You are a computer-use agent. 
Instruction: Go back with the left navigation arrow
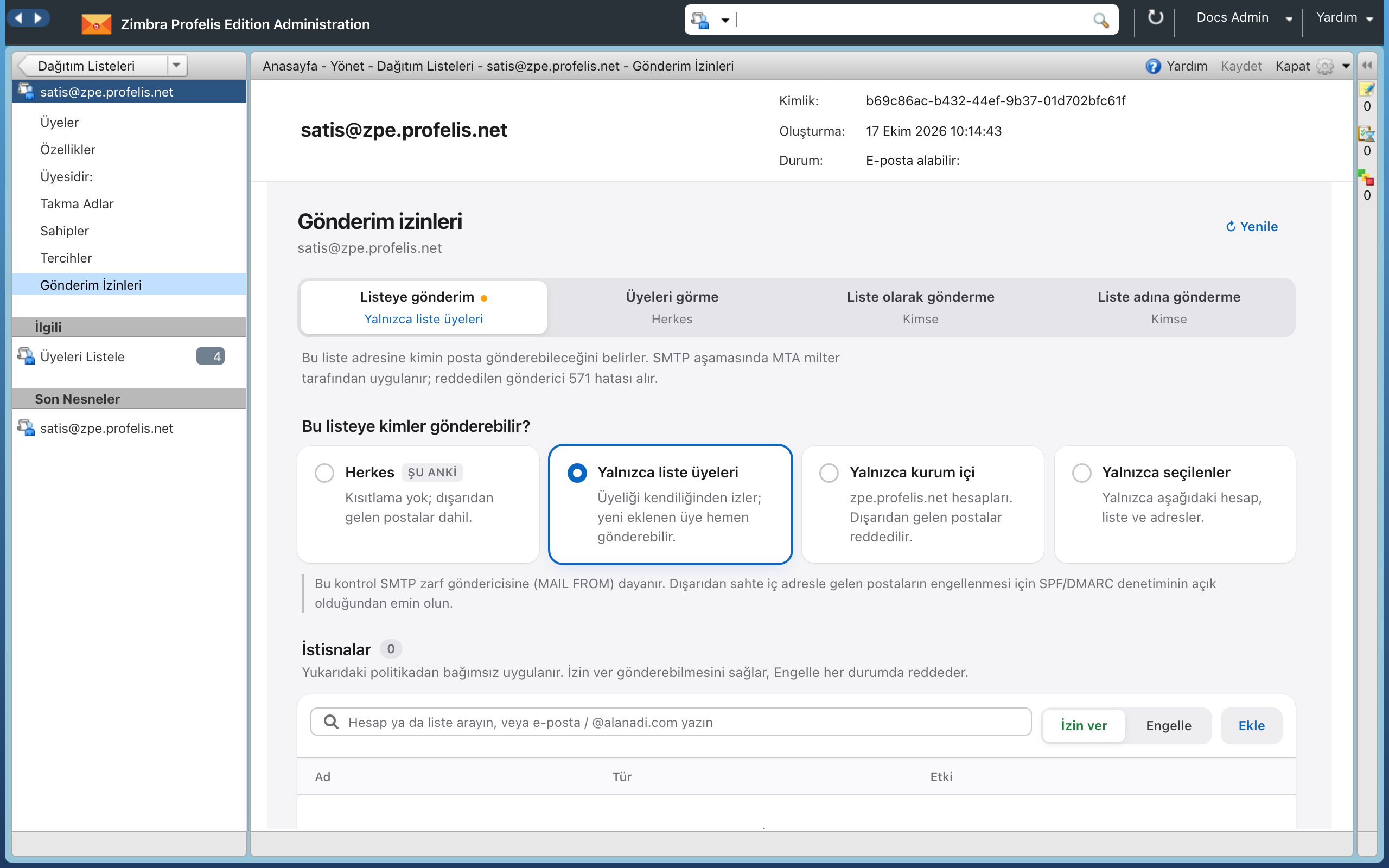18,18
